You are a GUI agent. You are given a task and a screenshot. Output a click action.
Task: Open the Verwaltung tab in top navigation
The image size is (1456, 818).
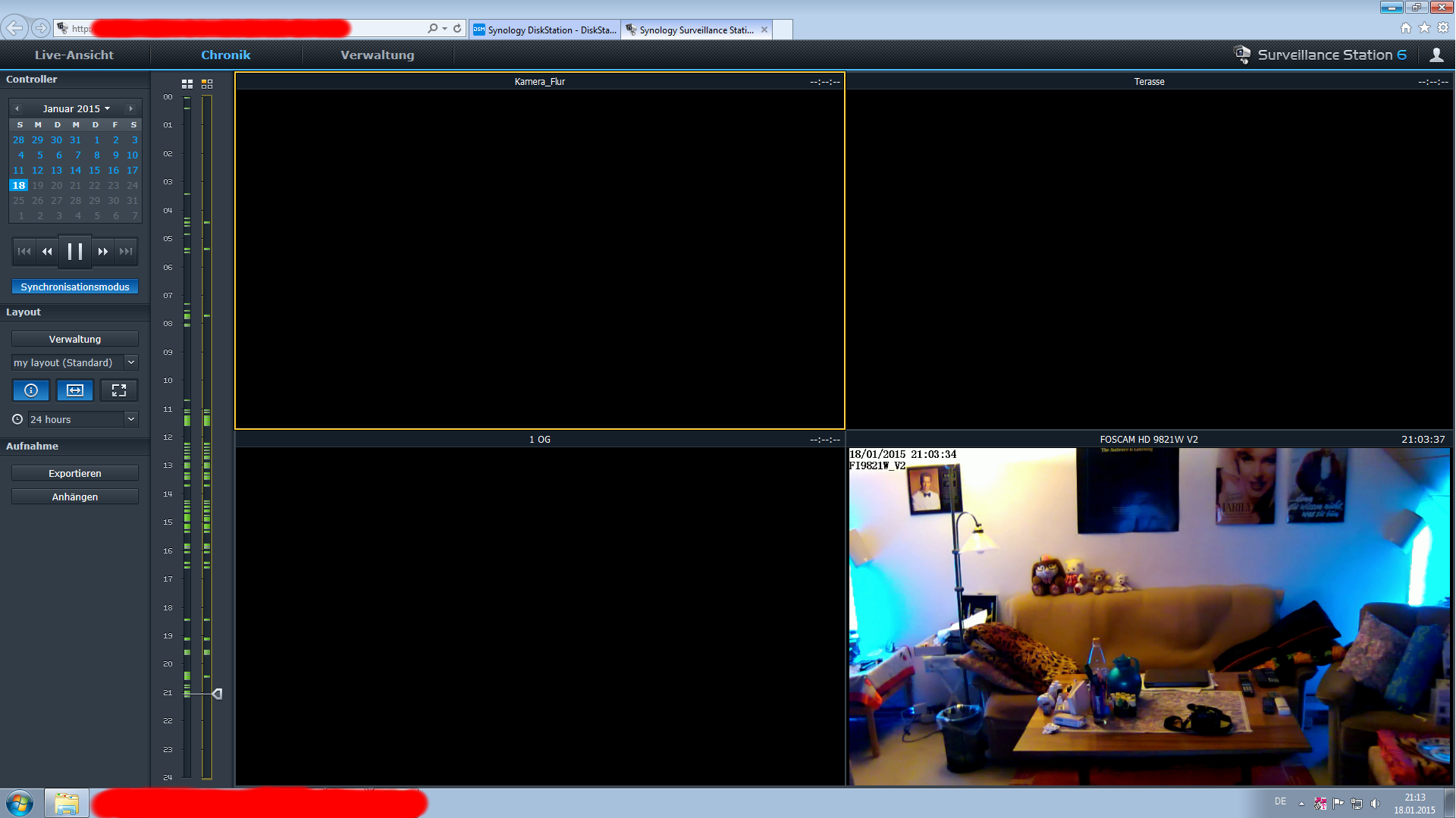pos(377,55)
